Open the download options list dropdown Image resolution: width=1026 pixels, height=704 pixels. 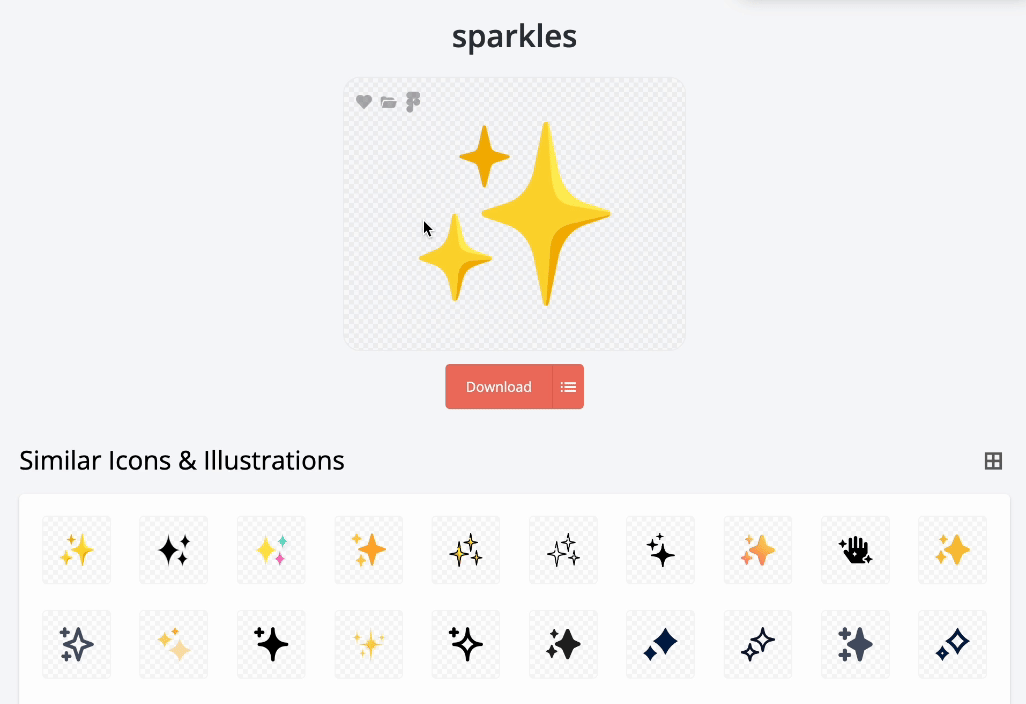(x=568, y=387)
